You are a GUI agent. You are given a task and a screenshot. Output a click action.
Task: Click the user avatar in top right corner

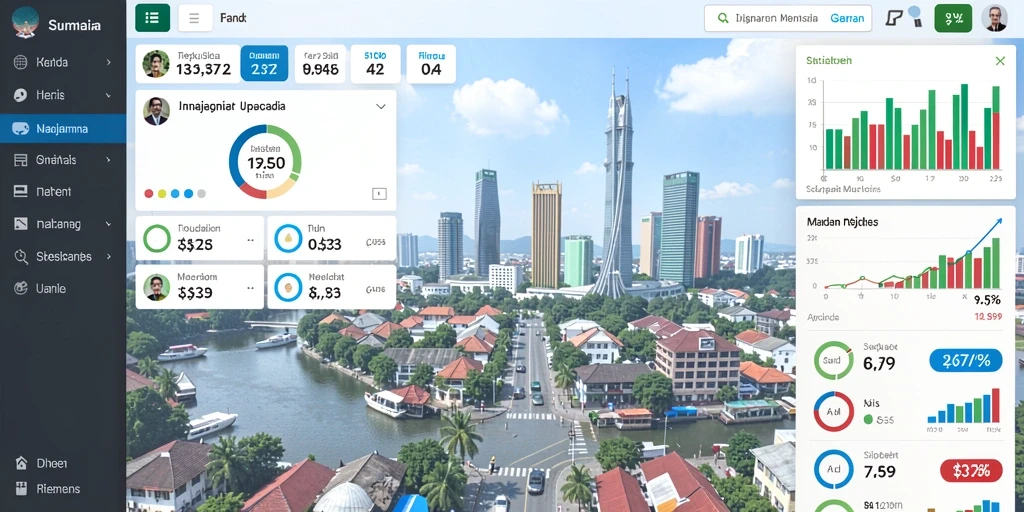point(994,18)
